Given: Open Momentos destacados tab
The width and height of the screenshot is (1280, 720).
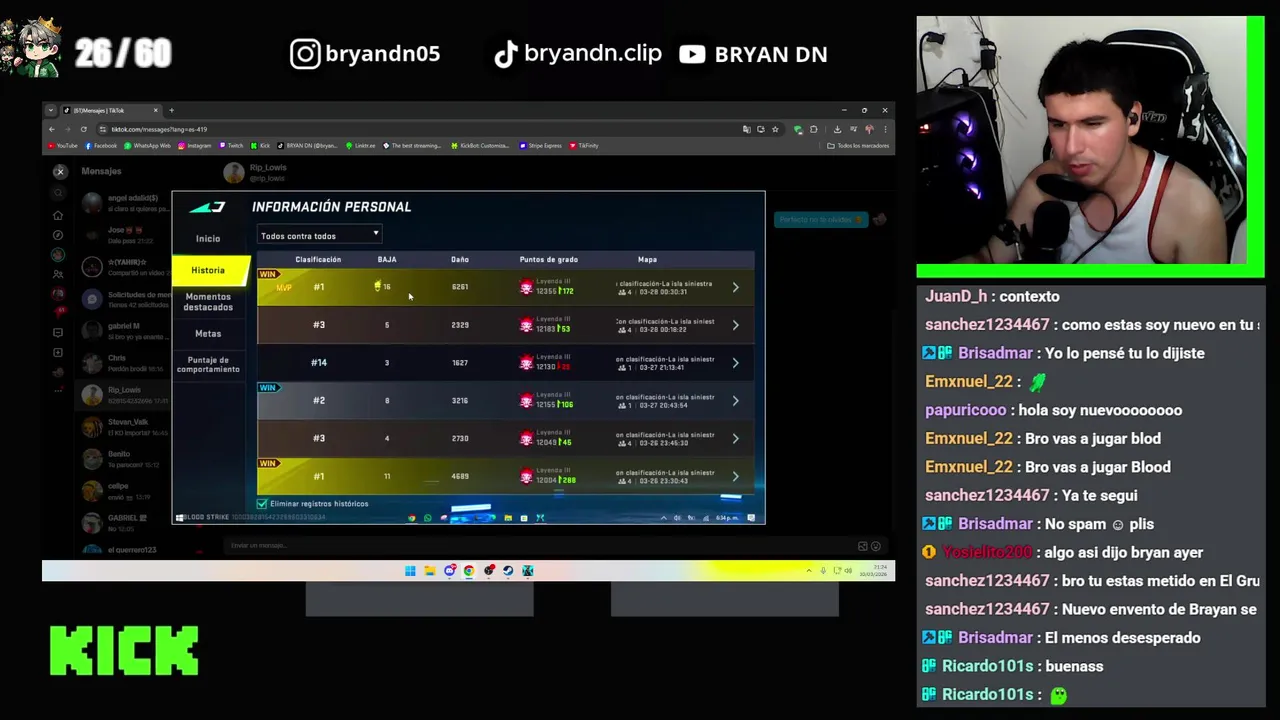Looking at the screenshot, I should (x=208, y=301).
